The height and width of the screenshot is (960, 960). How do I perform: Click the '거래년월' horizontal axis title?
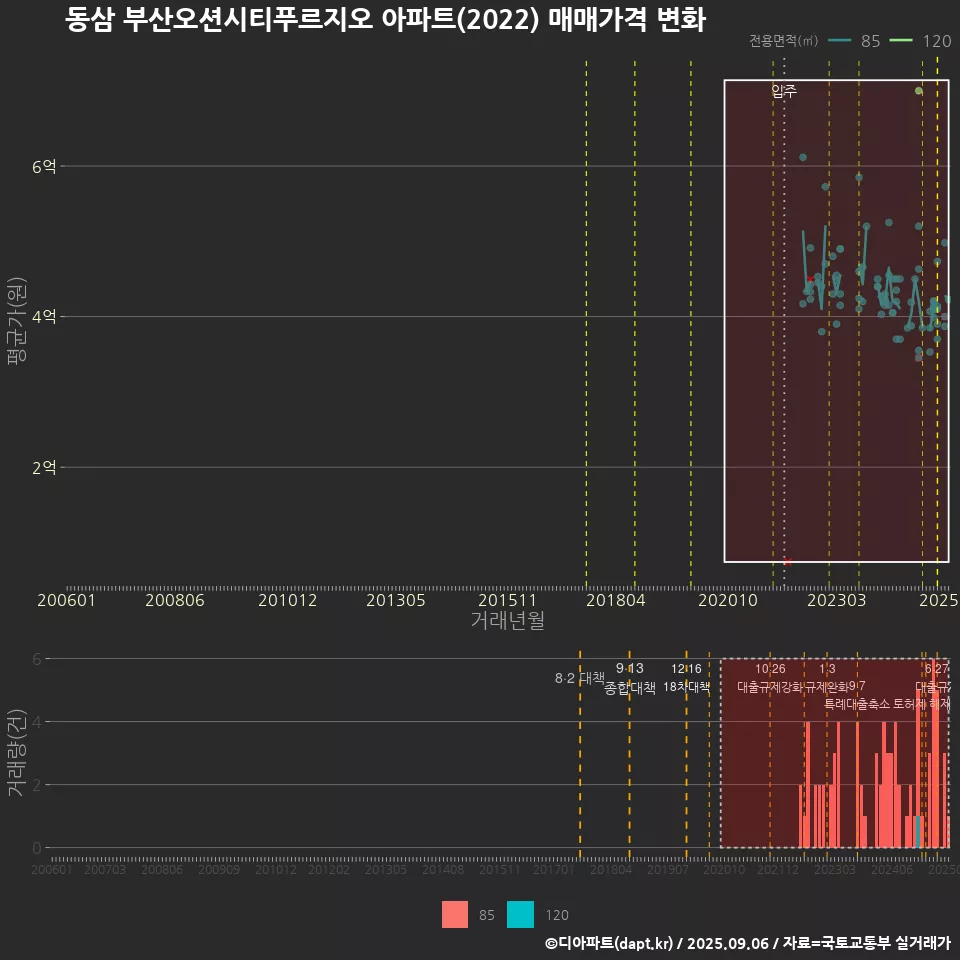[x=508, y=620]
